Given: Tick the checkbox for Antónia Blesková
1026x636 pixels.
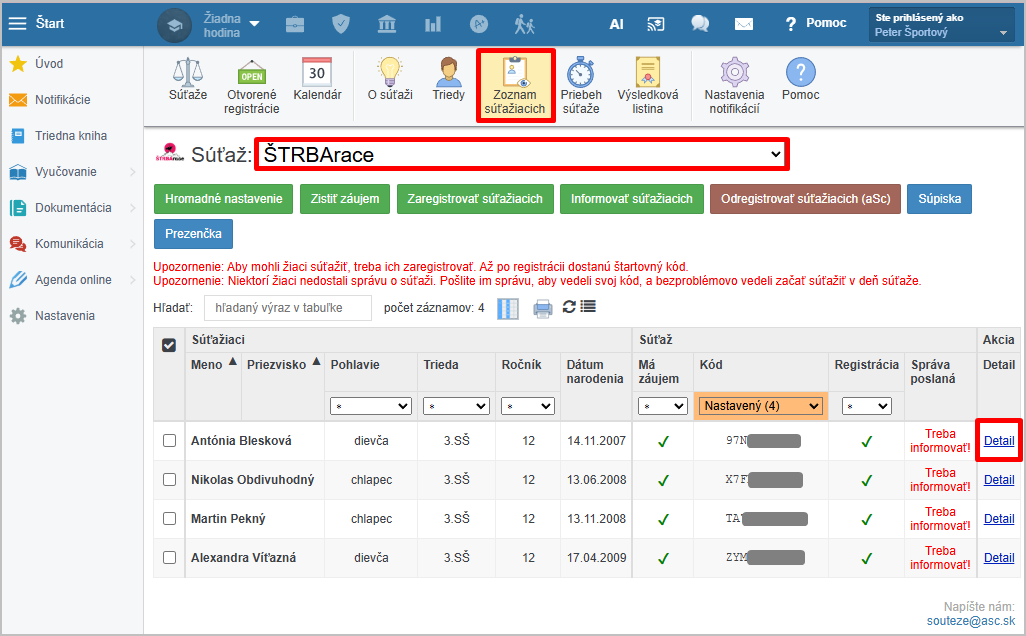Looking at the screenshot, I should 169,441.
